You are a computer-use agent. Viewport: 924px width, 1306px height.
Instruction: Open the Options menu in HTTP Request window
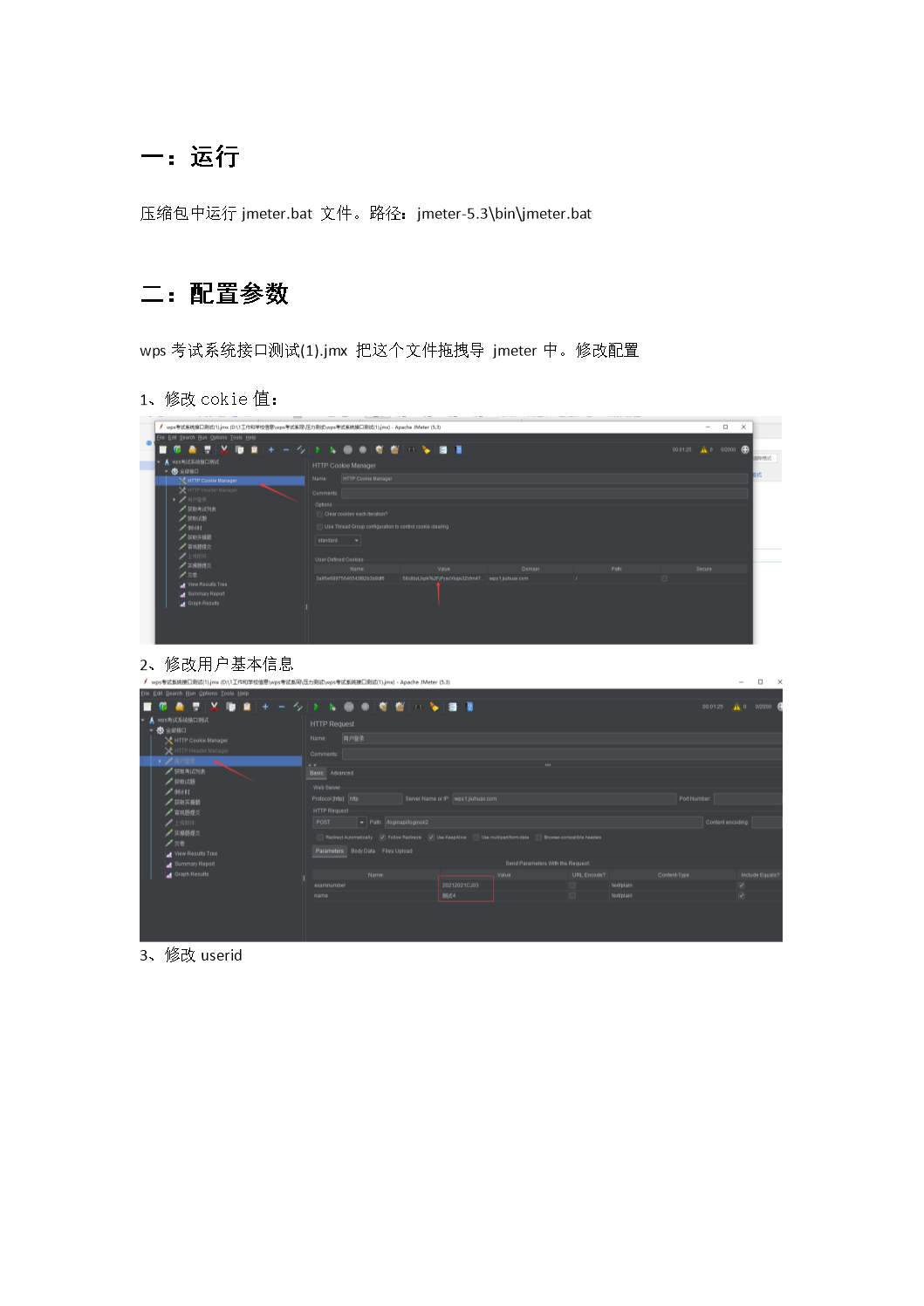click(x=209, y=694)
